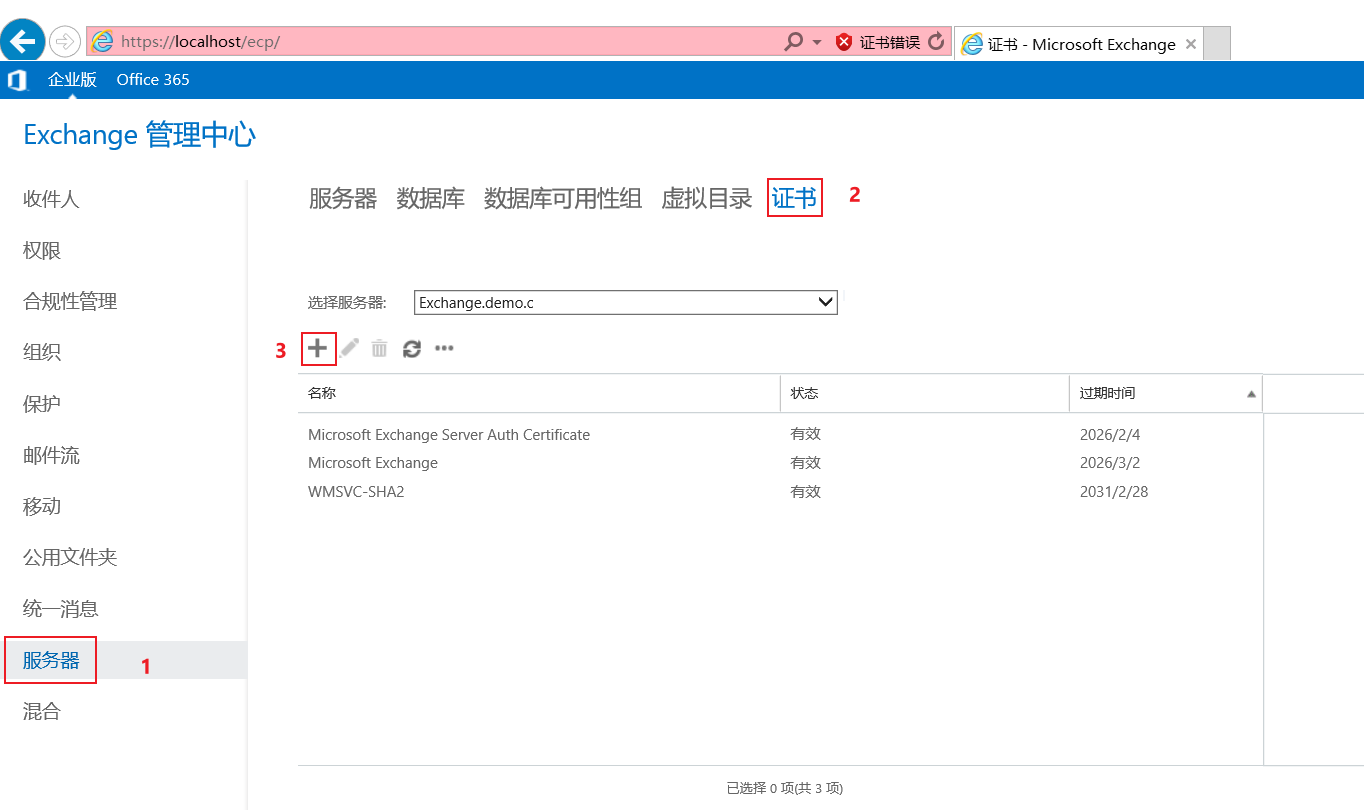Click the plus icon to add certificate
Image resolution: width=1364 pixels, height=810 pixels.
pos(317,348)
